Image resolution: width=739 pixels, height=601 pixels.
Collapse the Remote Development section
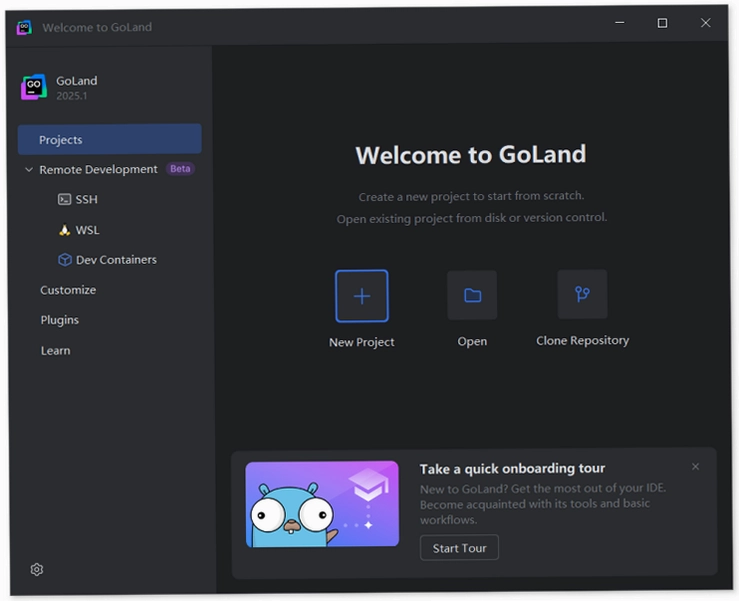[29, 170]
